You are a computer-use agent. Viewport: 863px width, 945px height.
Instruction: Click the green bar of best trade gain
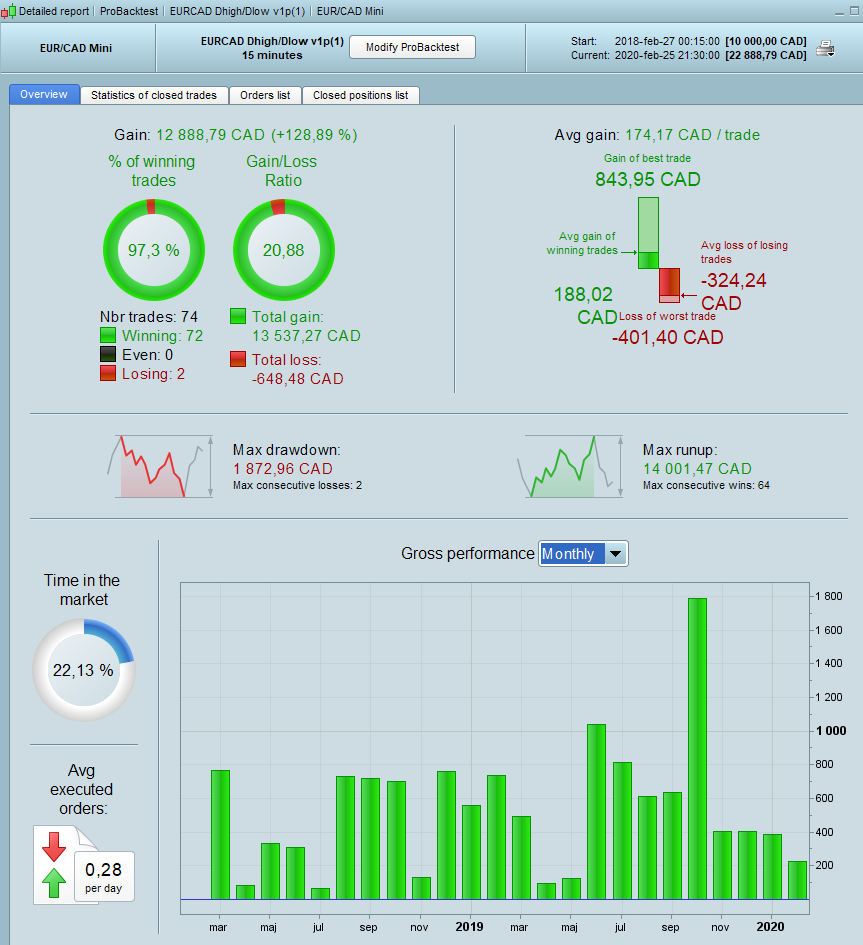[x=648, y=233]
